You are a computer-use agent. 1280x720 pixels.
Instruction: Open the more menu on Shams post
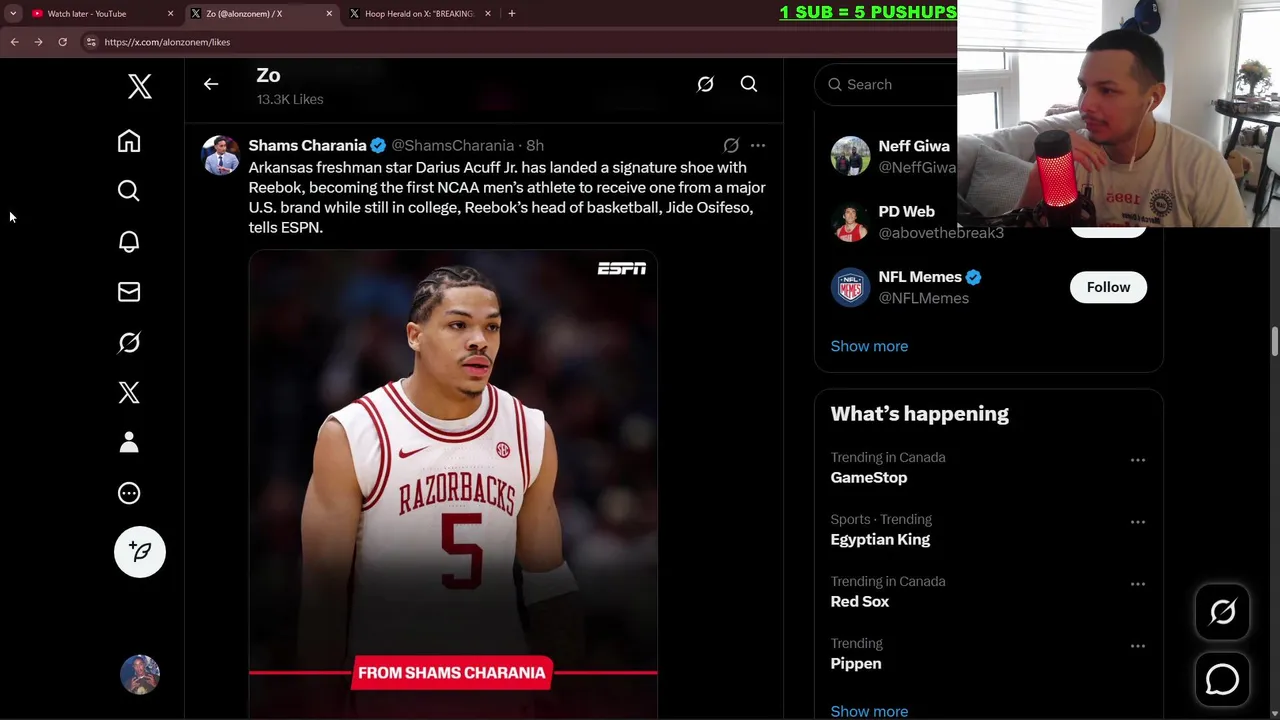tap(758, 145)
